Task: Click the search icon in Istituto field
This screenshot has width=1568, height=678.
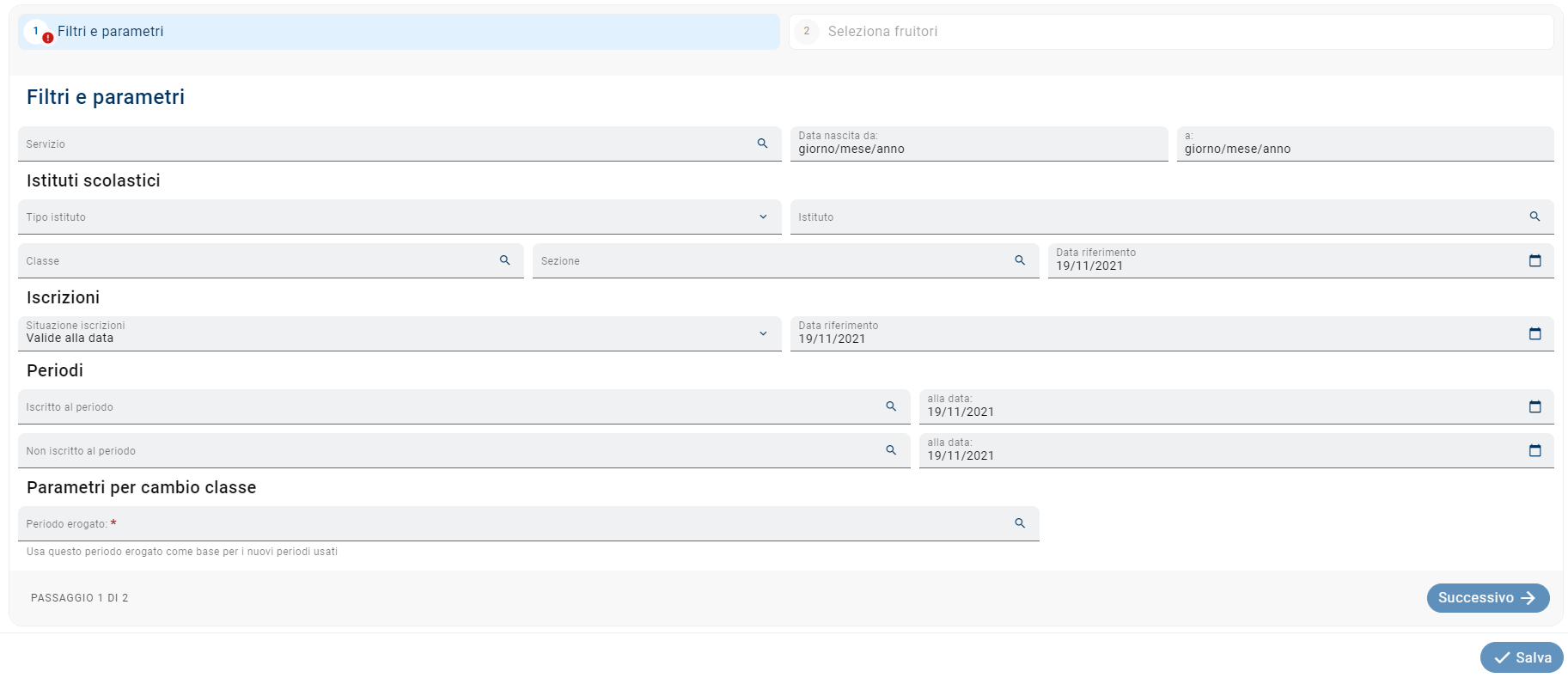Action: (x=1534, y=217)
